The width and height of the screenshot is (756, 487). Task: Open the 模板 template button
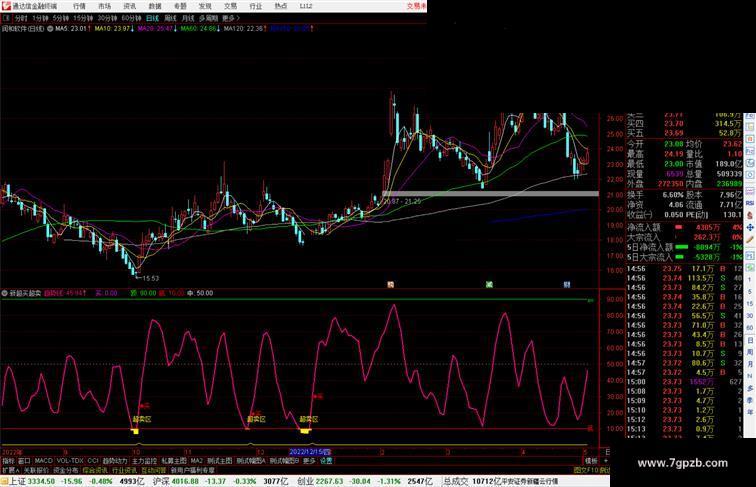pos(591,461)
